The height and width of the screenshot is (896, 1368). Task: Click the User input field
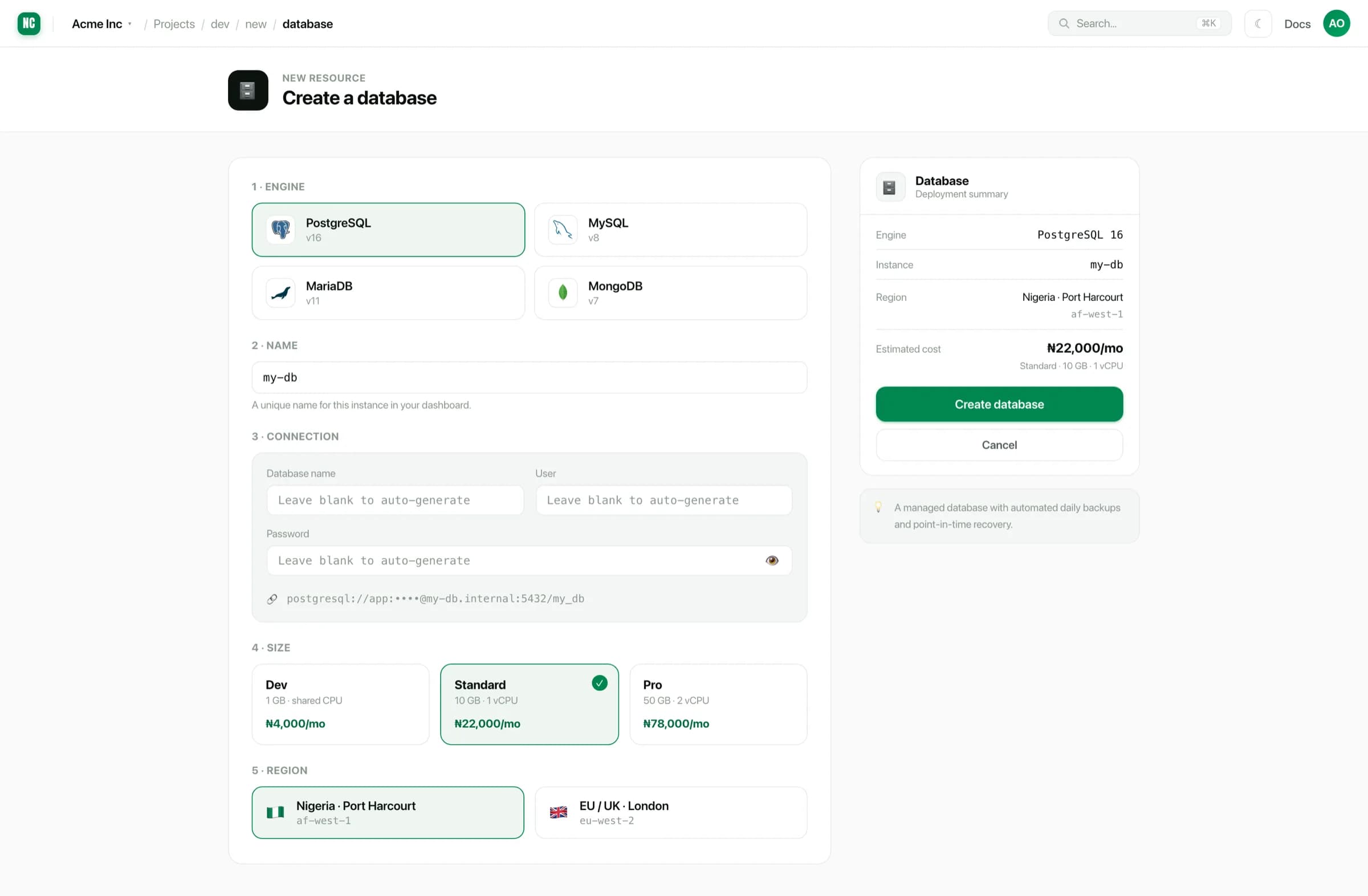[x=664, y=500]
